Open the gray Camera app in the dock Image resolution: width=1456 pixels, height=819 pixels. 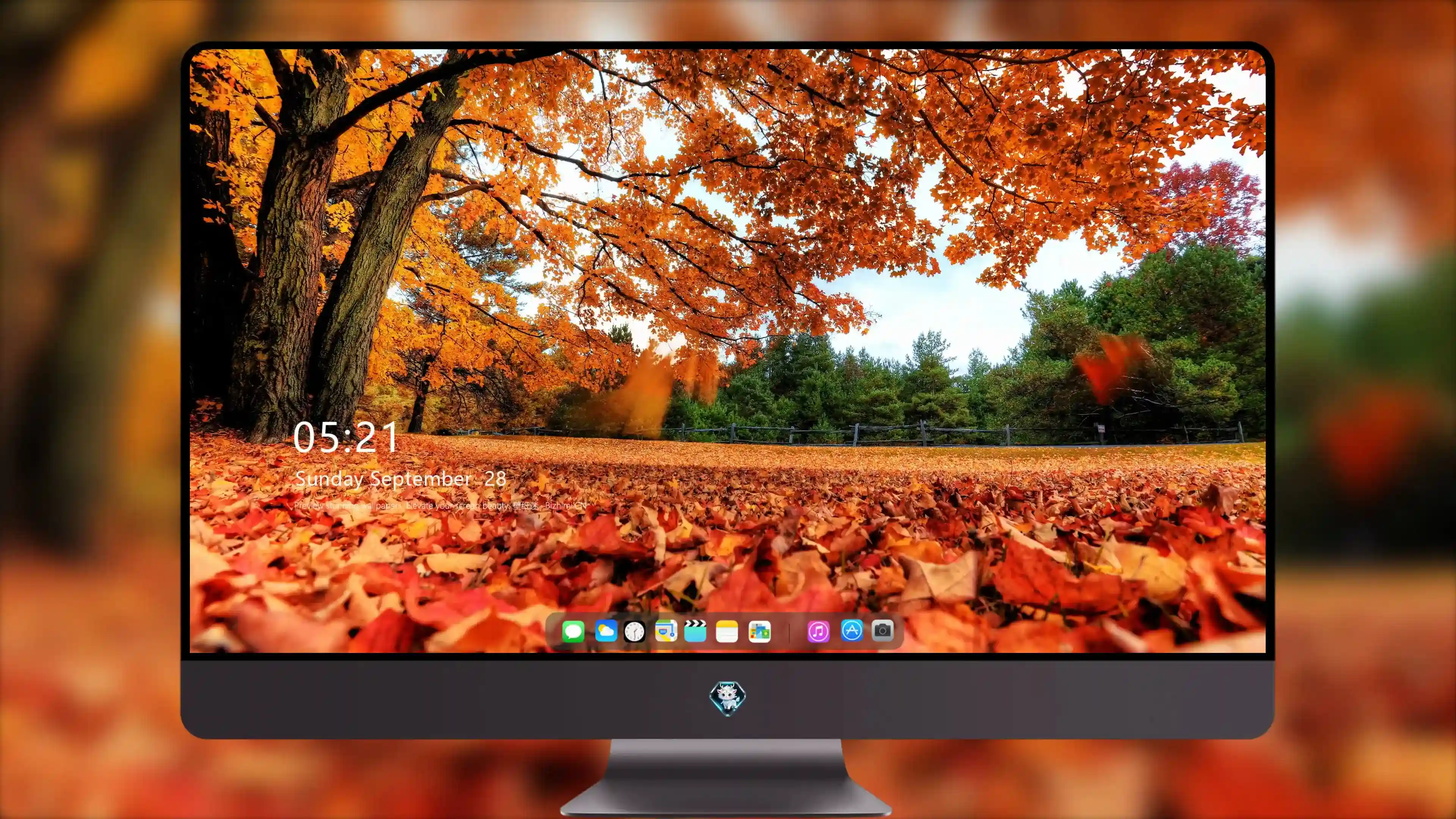click(x=882, y=630)
